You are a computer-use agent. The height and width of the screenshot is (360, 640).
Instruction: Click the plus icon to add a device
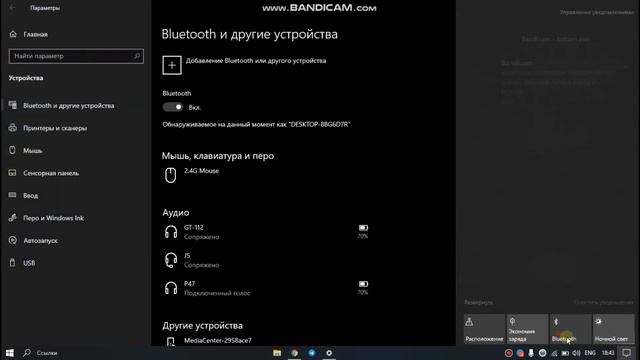pos(172,65)
